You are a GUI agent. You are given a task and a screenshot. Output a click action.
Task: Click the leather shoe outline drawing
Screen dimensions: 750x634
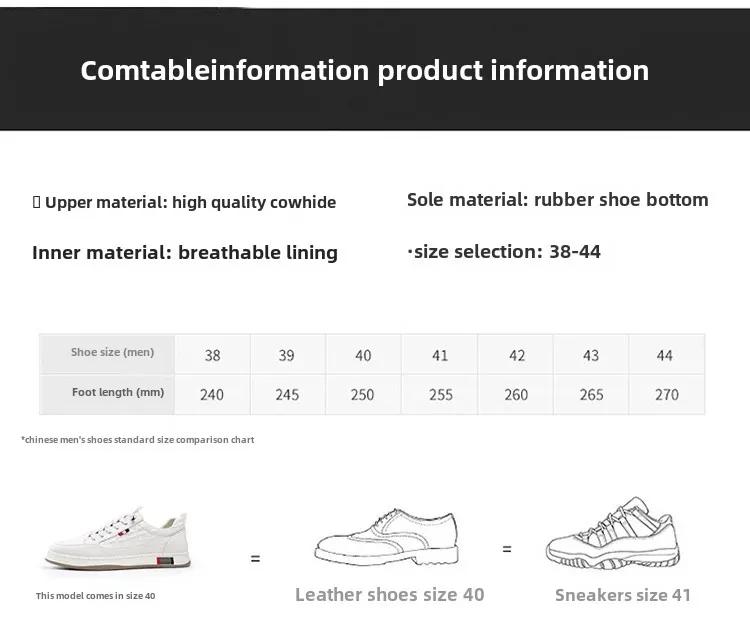[386, 537]
